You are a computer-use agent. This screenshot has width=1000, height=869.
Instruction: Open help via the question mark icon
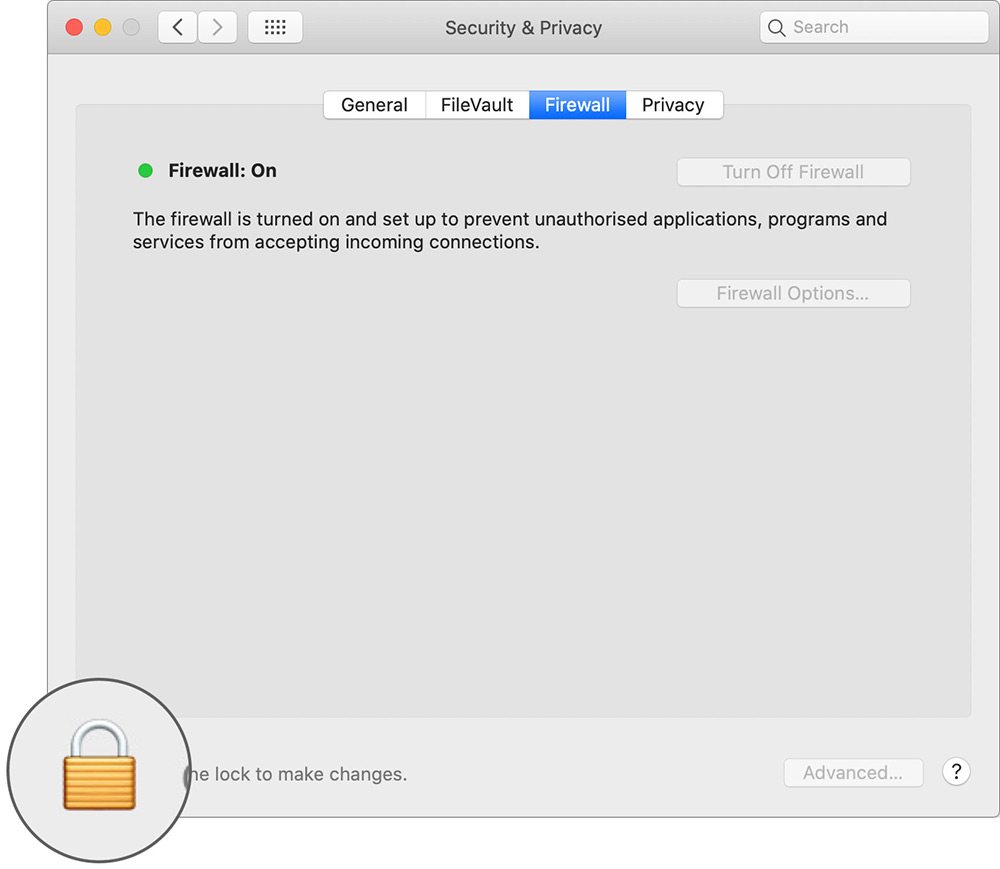956,772
